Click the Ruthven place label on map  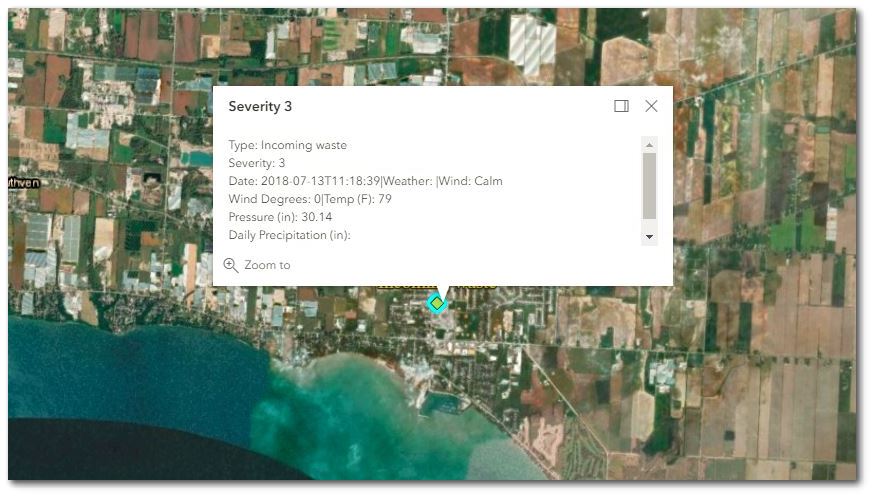click(x=24, y=182)
